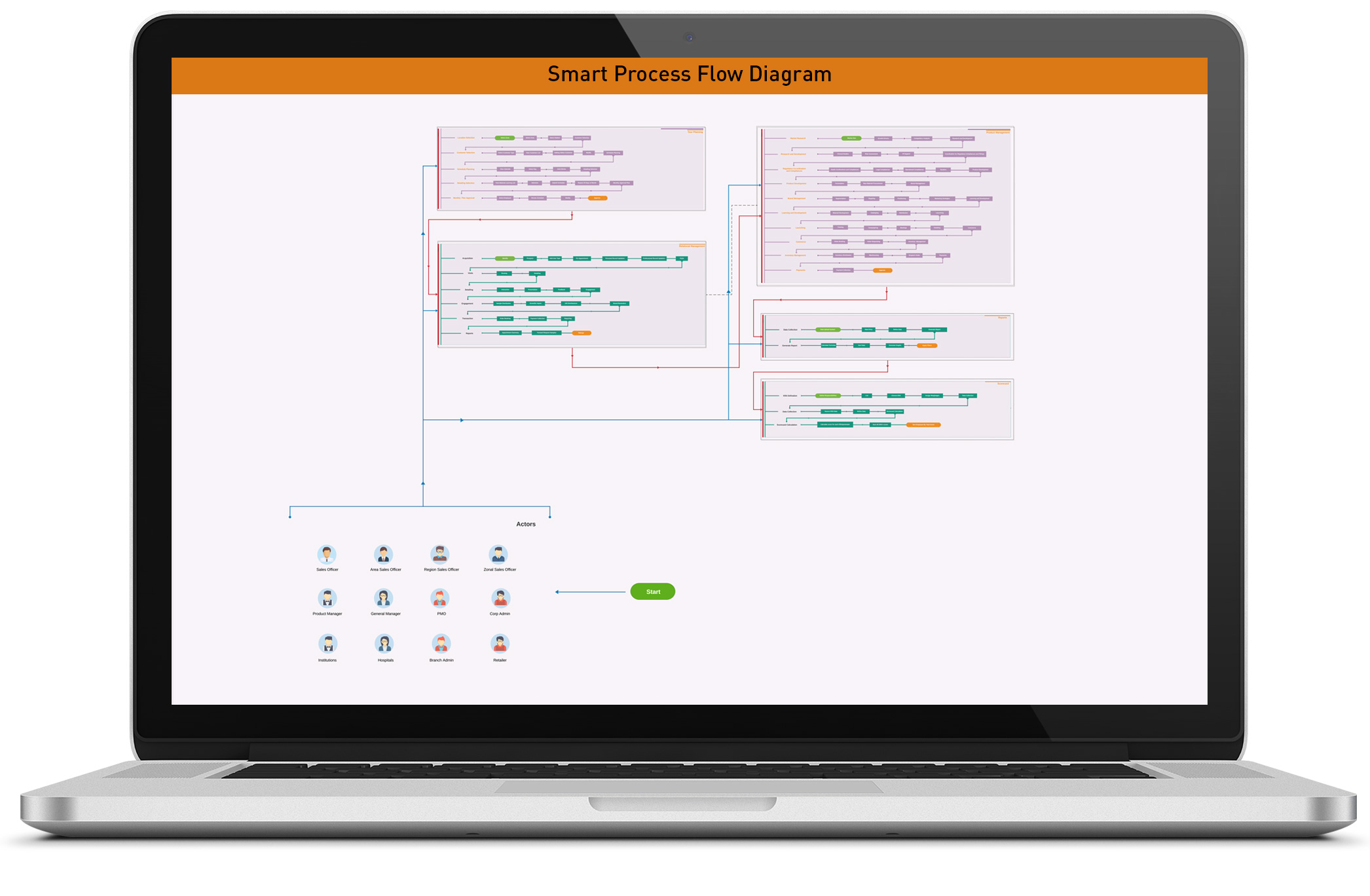The image size is (1370, 896).
Task: Click the Branch Admin avatar
Action: click(441, 644)
